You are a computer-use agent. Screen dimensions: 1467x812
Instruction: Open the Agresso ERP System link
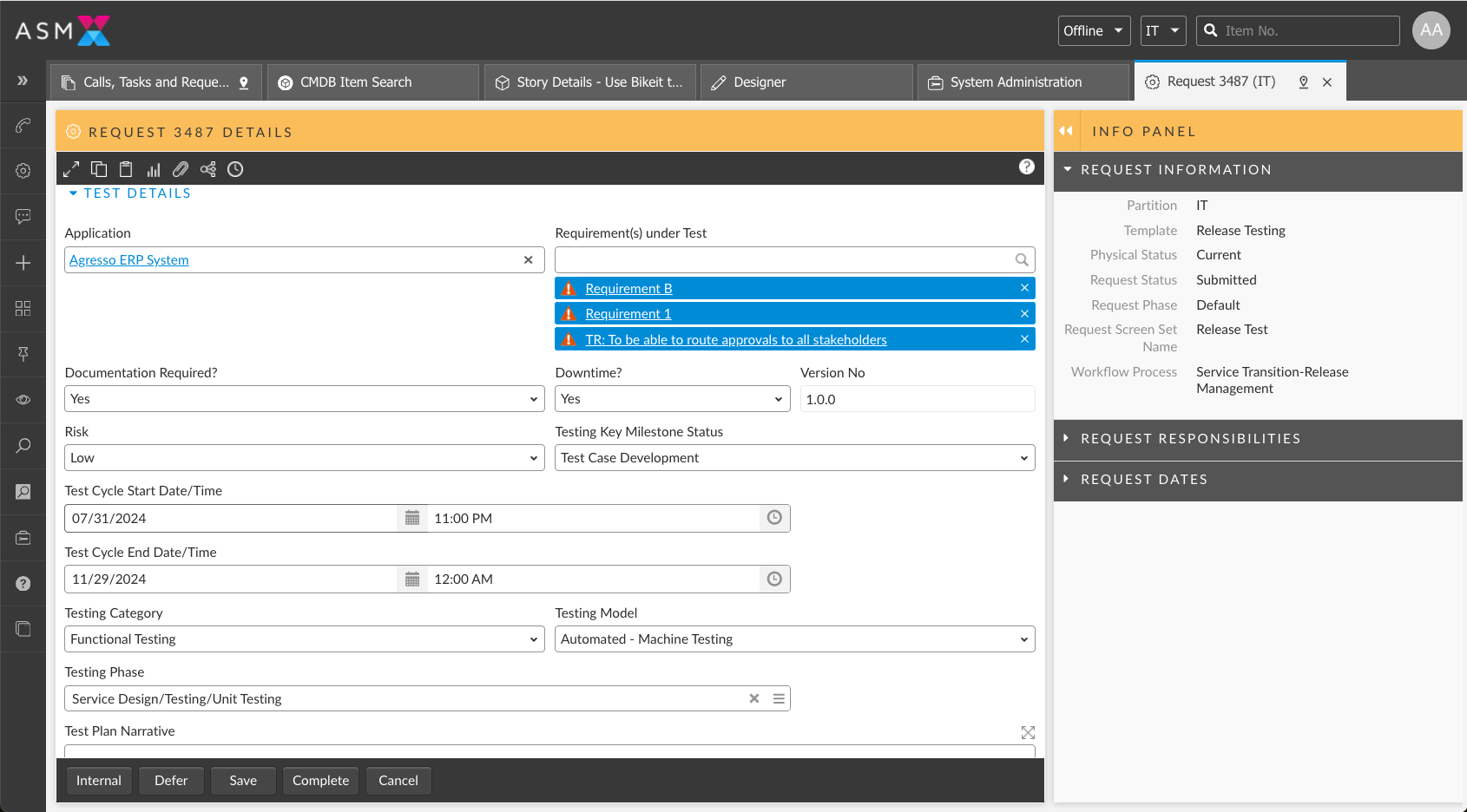tap(129, 260)
